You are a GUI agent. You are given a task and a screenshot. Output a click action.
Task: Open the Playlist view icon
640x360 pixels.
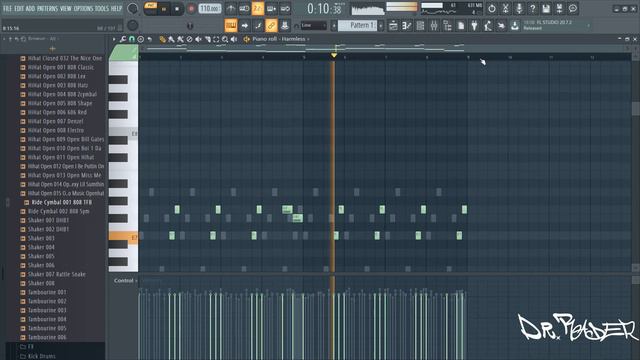(393, 26)
